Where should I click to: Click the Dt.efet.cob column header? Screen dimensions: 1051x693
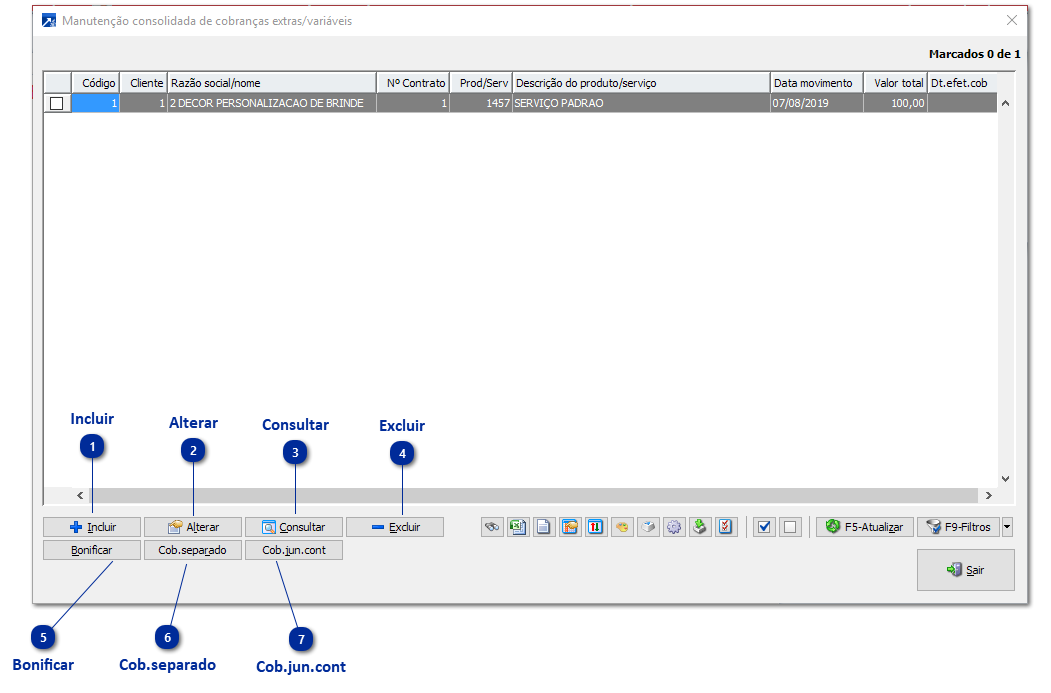pos(963,83)
